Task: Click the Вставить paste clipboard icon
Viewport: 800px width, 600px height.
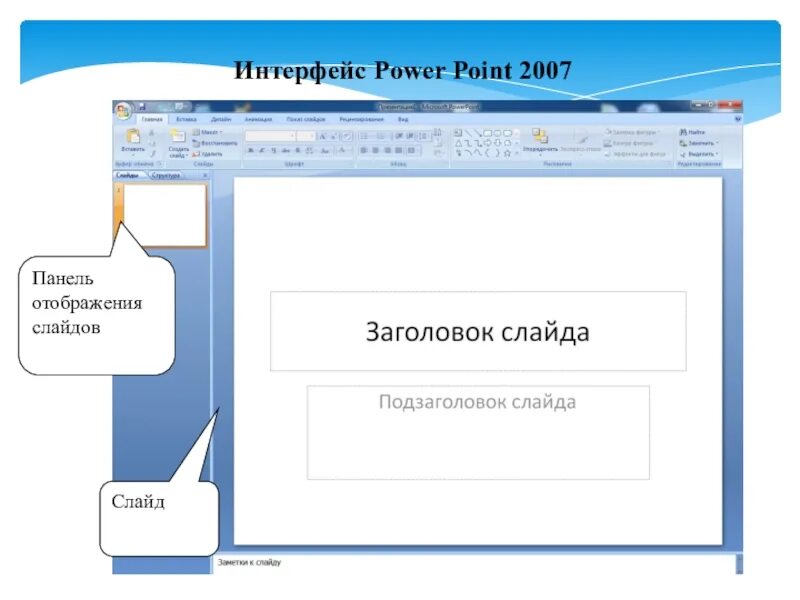Action: (x=133, y=137)
